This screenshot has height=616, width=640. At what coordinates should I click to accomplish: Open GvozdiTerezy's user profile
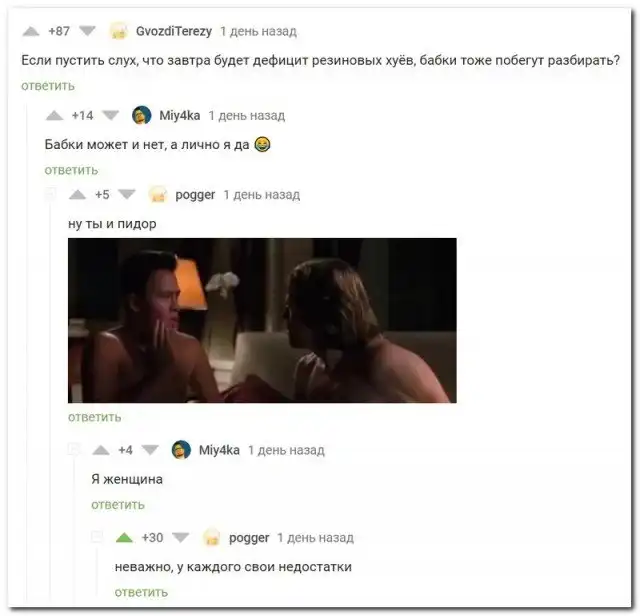[174, 31]
